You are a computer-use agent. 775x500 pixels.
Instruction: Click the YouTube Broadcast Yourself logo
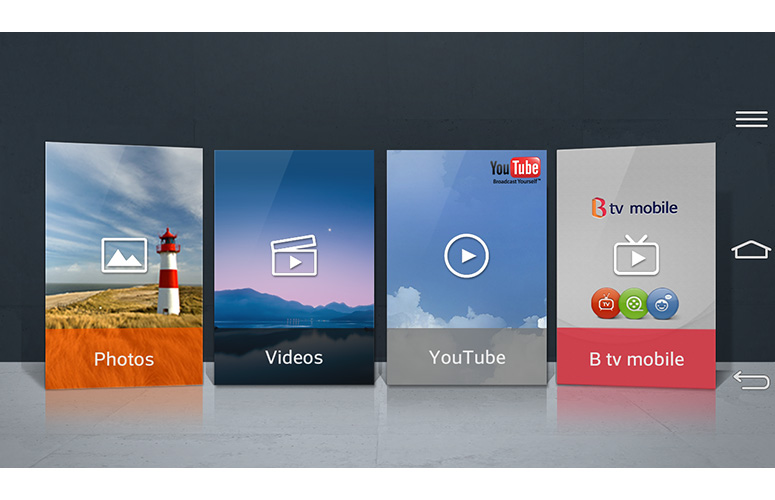tap(515, 171)
